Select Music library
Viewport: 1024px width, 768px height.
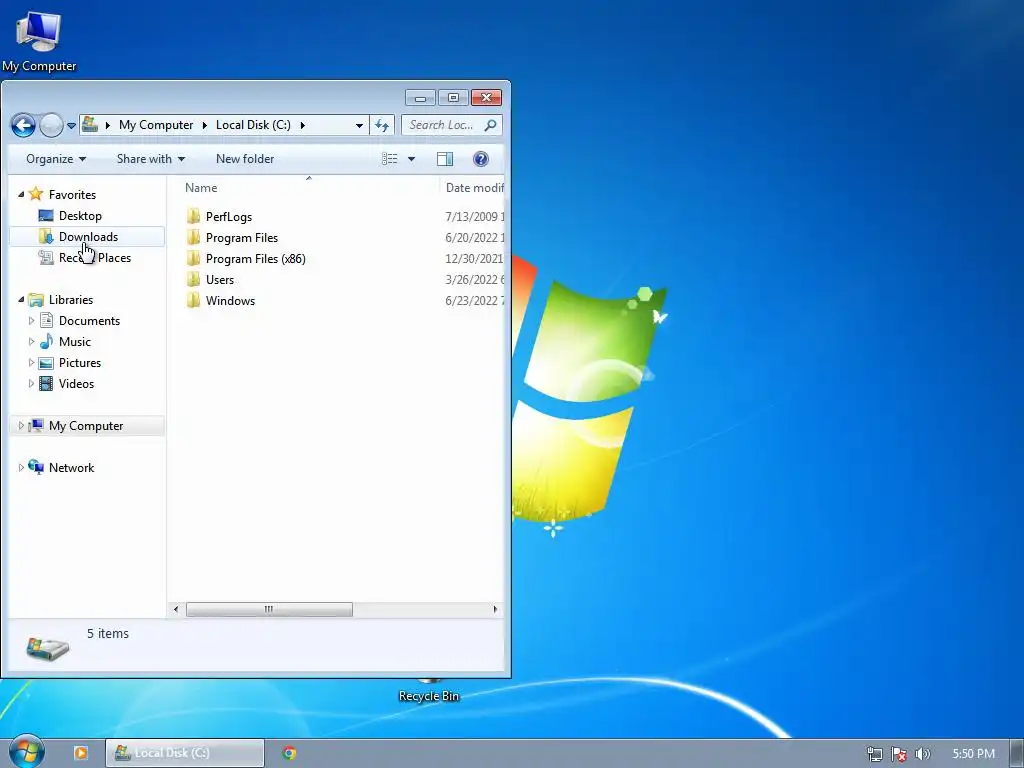pos(65,342)
